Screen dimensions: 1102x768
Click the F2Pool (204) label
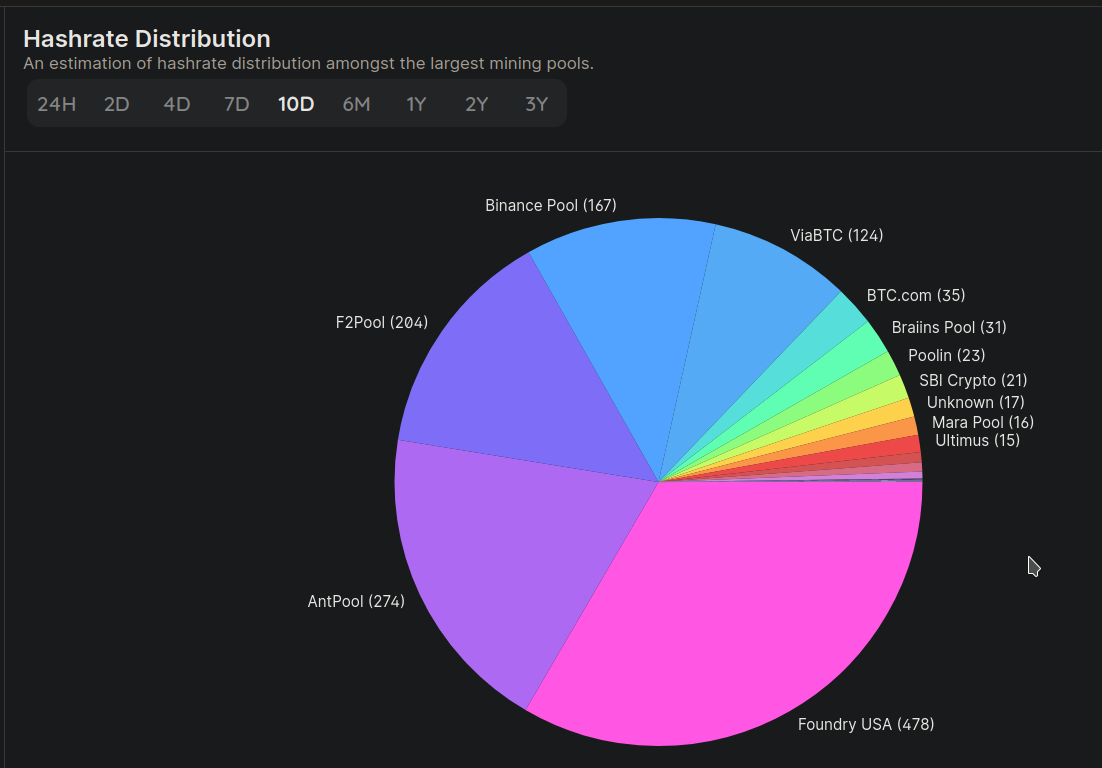click(x=382, y=323)
